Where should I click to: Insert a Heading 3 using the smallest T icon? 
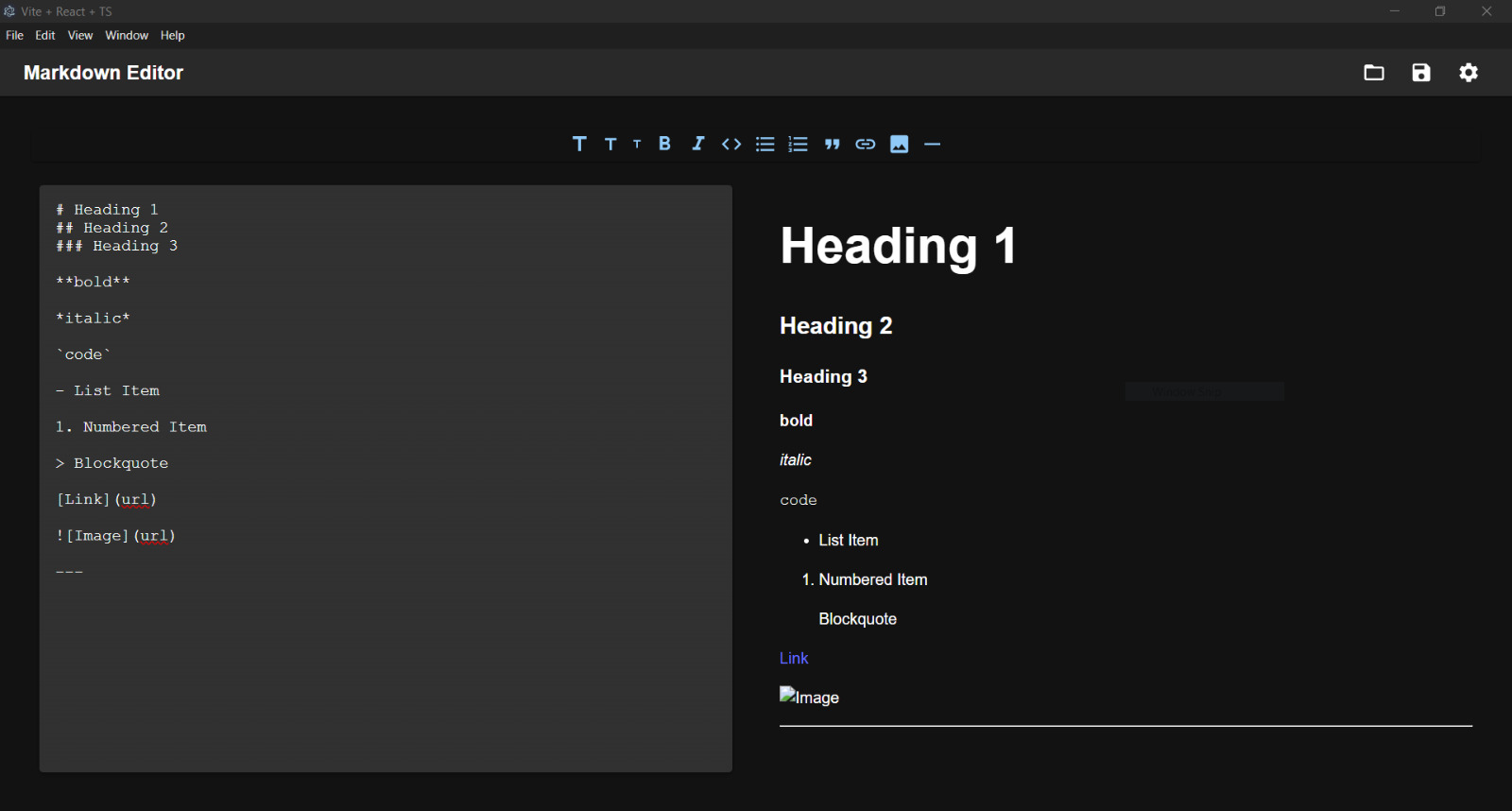637,144
